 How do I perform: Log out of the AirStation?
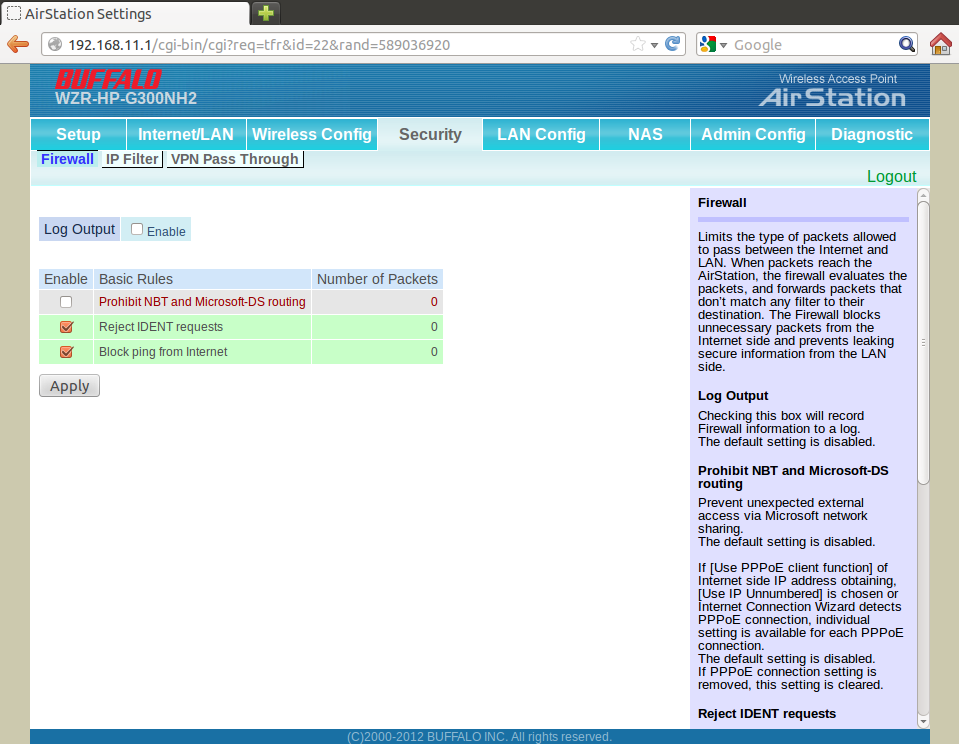(891, 177)
